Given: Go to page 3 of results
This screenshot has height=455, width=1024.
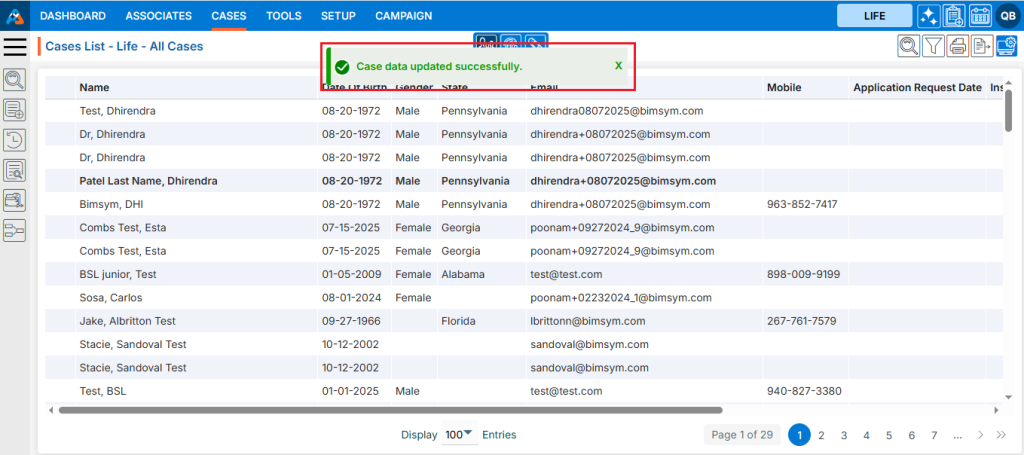Looking at the screenshot, I should [x=844, y=435].
